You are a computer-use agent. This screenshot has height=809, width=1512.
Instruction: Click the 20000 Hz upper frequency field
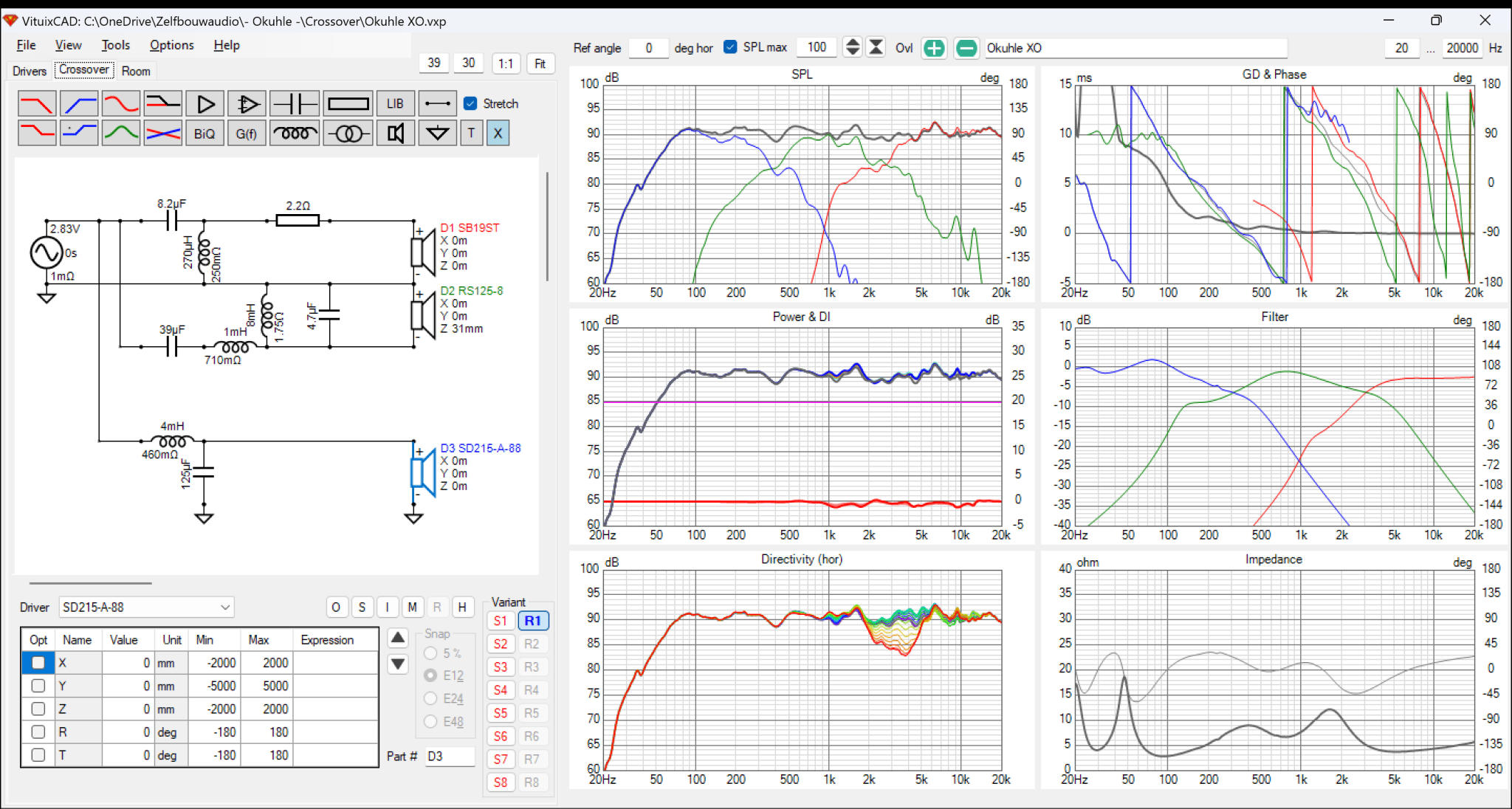[x=1461, y=48]
